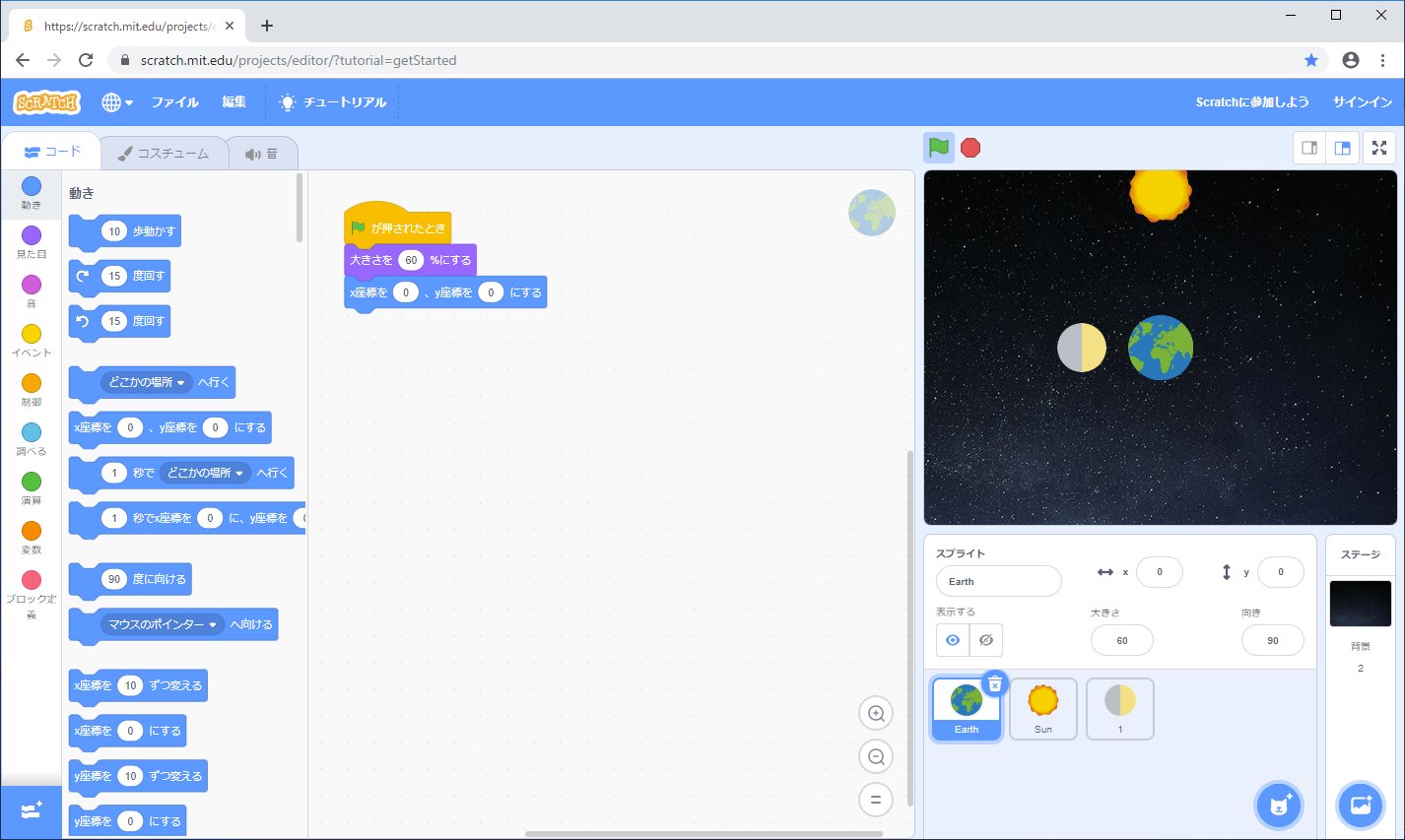Viewport: 1405px width, 840px height.
Task: Select the Sun sprite thumbnail
Action: pos(1042,708)
